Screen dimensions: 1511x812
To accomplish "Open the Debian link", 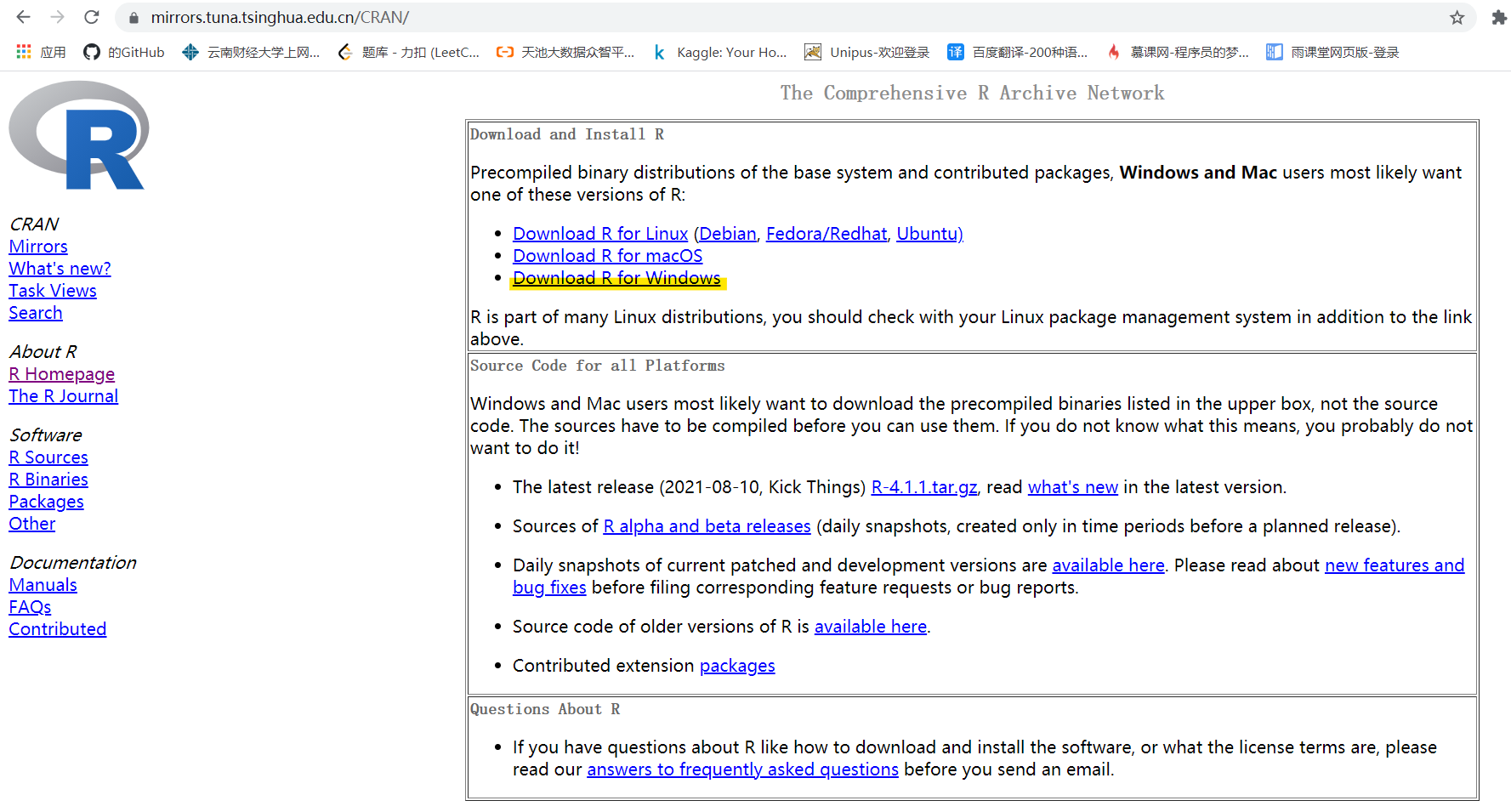I will [x=728, y=234].
